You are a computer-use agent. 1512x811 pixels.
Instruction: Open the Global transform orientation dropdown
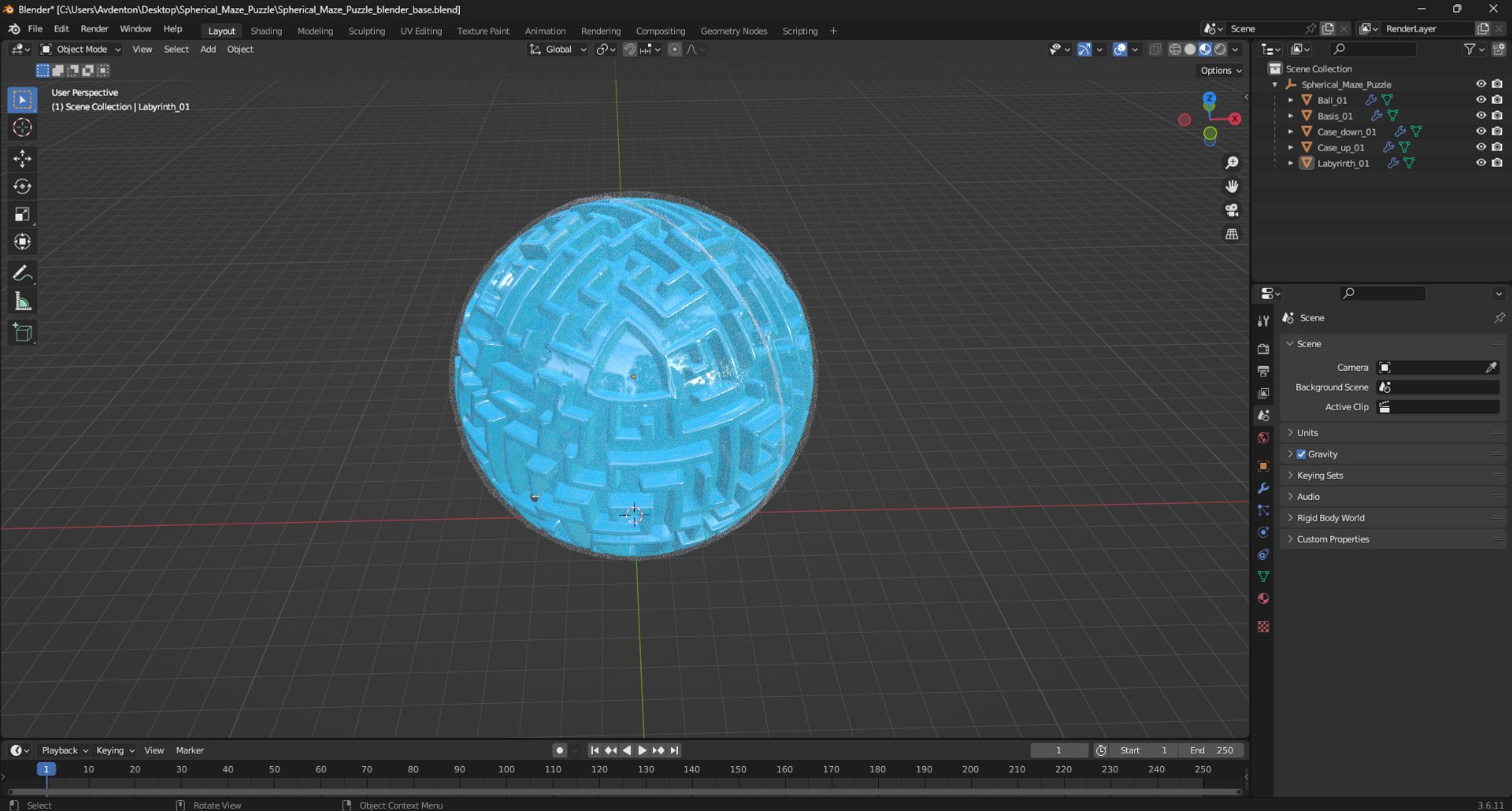(x=558, y=49)
